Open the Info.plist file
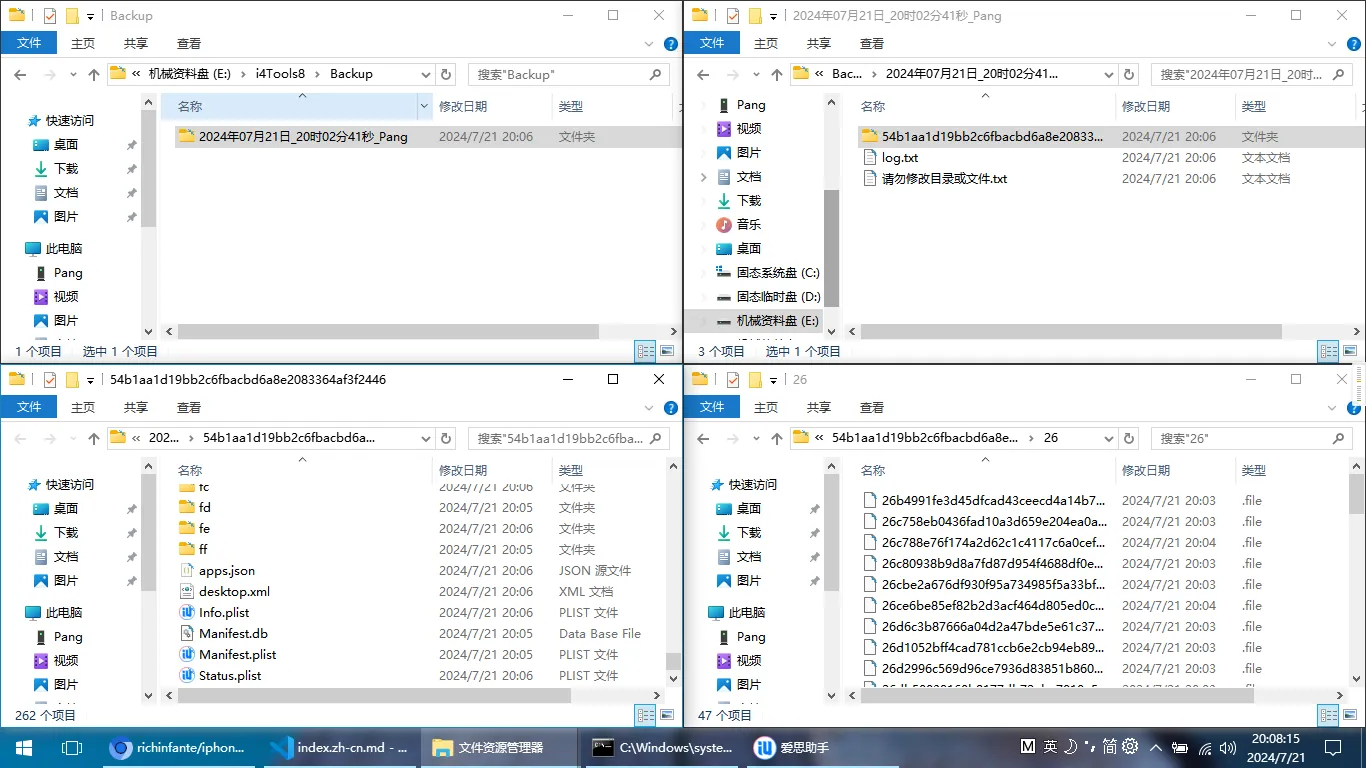The width and height of the screenshot is (1366, 768). 224,613
